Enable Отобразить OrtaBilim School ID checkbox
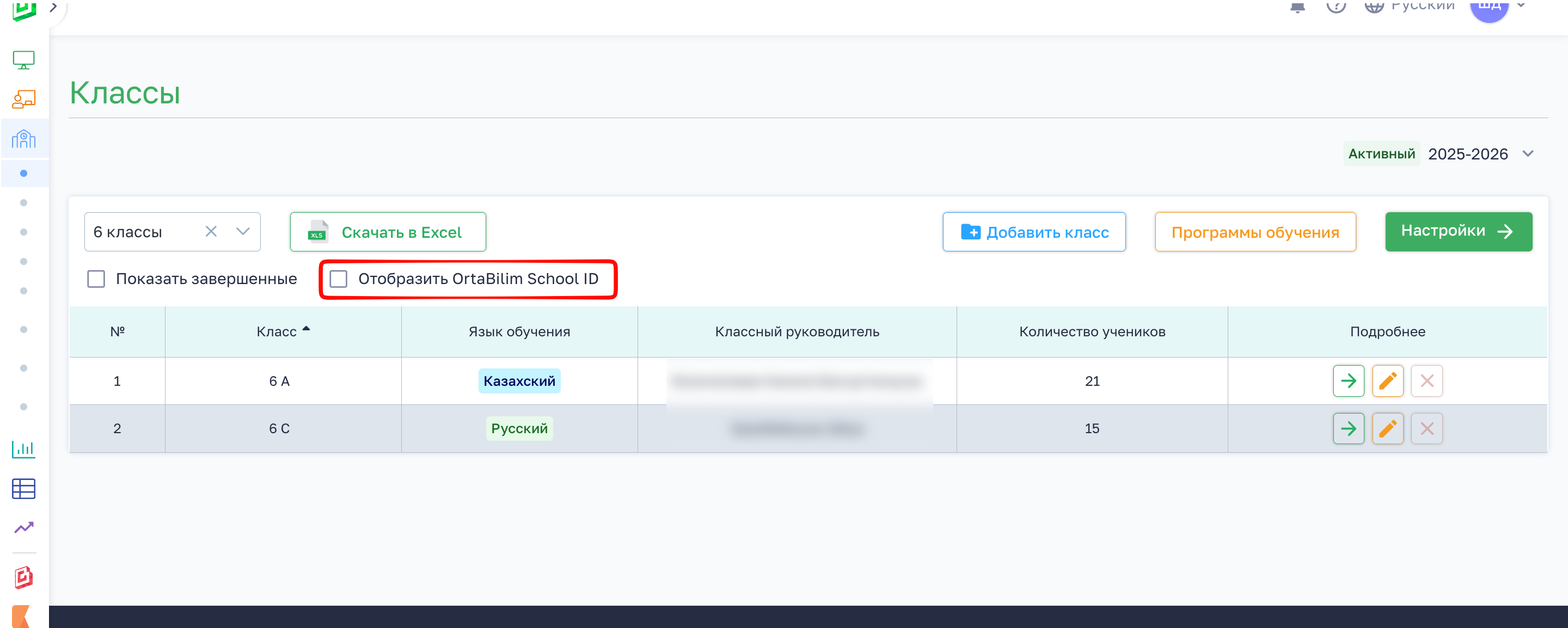Image resolution: width=1568 pixels, height=628 pixels. pyautogui.click(x=339, y=279)
